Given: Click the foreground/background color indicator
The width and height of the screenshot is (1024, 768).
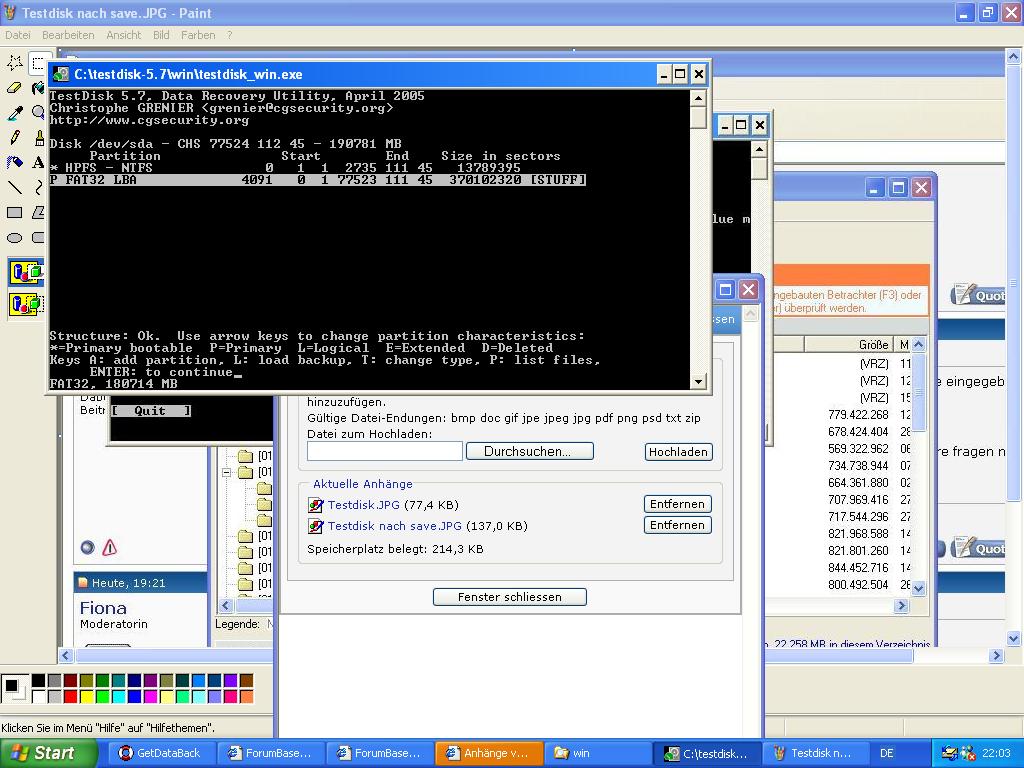Looking at the screenshot, I should pos(14,688).
